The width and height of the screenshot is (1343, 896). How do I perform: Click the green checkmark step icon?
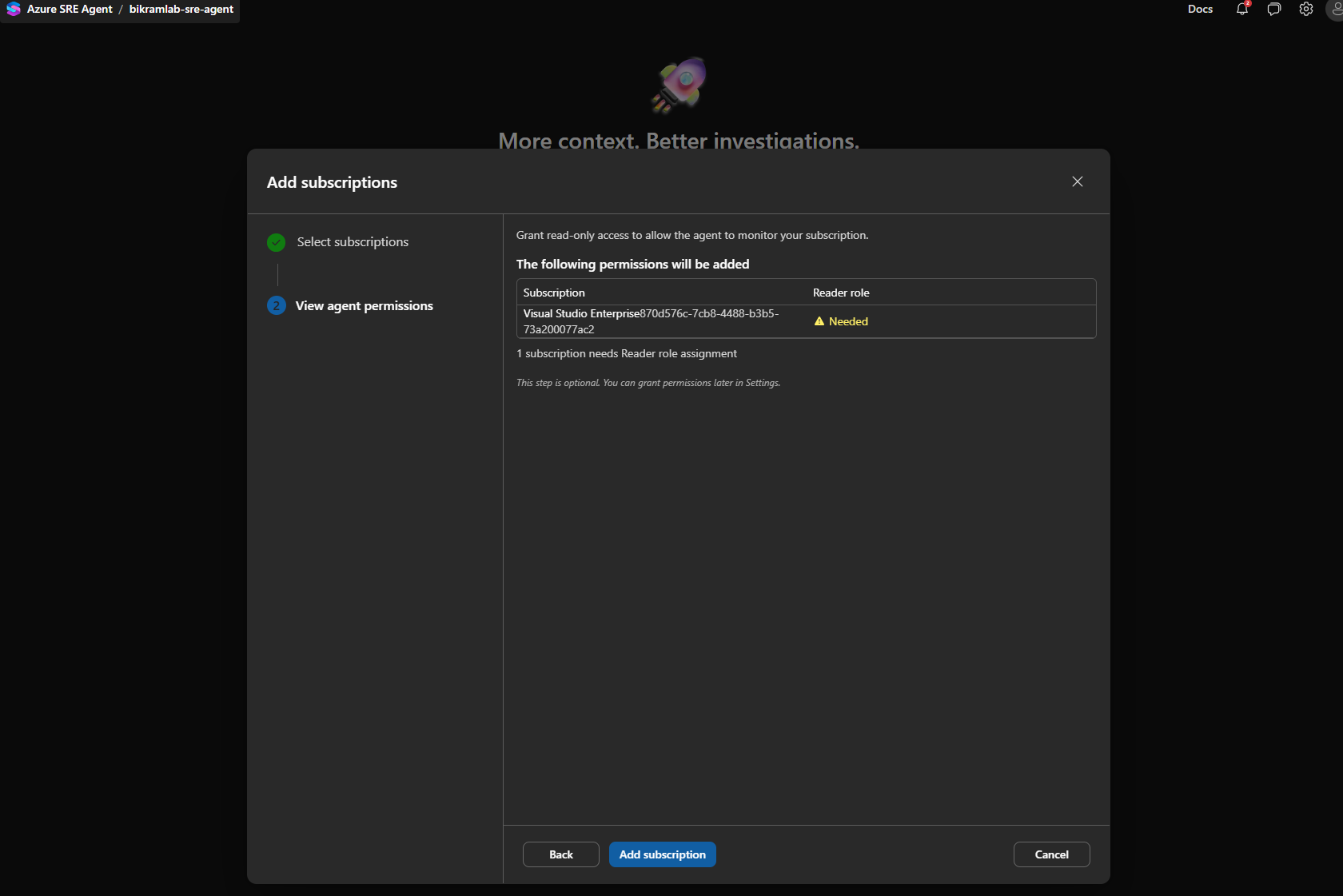coord(276,242)
